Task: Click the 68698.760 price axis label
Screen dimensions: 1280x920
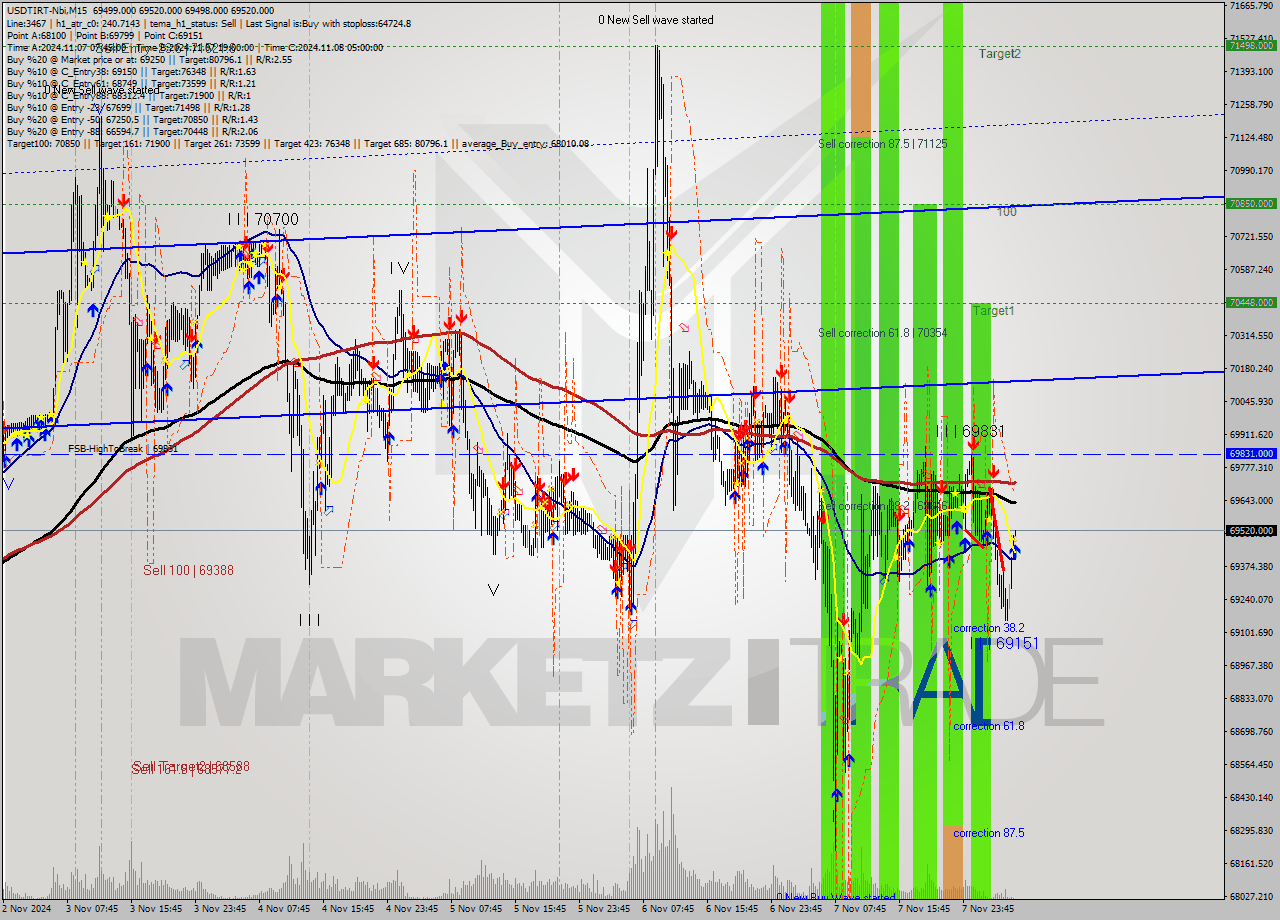Action: pyautogui.click(x=1251, y=732)
